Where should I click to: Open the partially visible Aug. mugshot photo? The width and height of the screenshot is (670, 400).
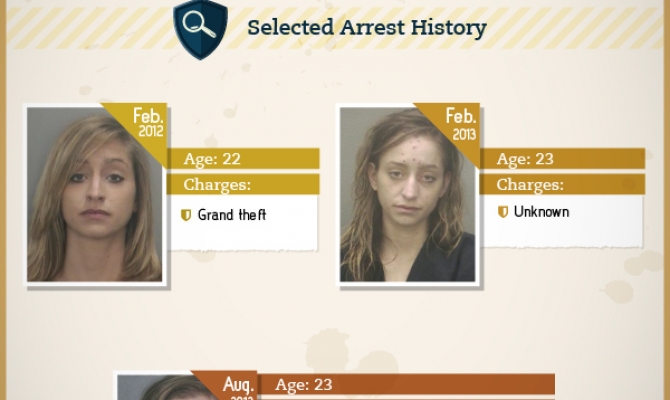coord(171,387)
